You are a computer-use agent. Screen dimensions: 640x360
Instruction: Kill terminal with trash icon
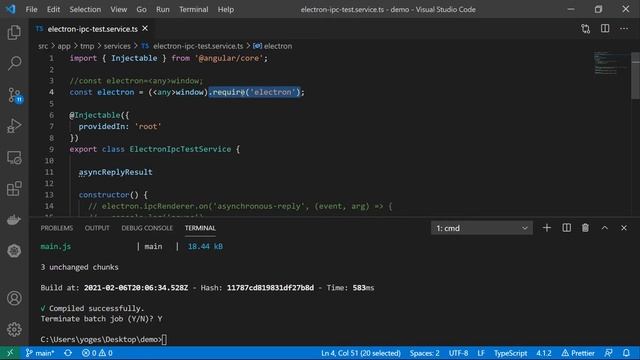tap(585, 228)
